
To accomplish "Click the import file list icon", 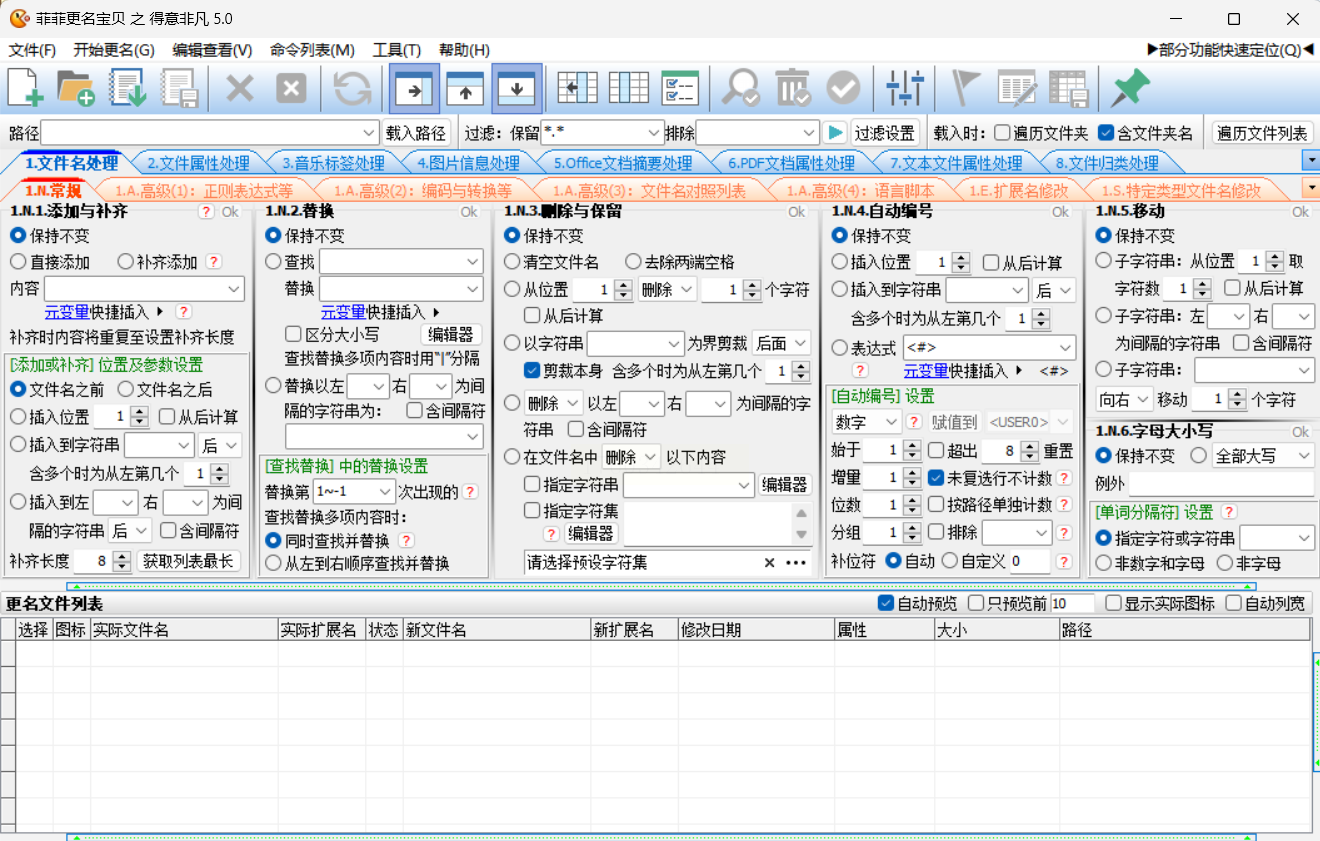I will 128,89.
